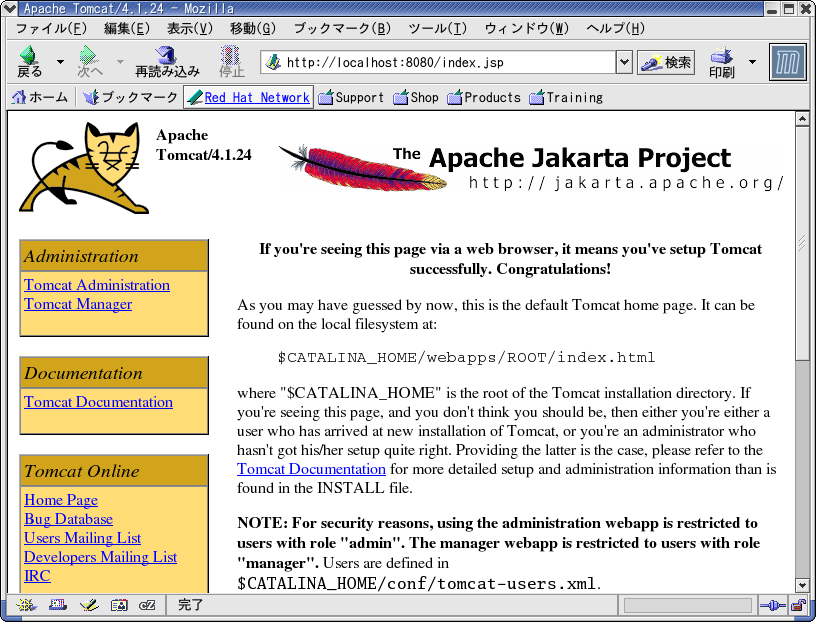Open Tomcat Documentation link in sidebar

pyautogui.click(x=98, y=402)
